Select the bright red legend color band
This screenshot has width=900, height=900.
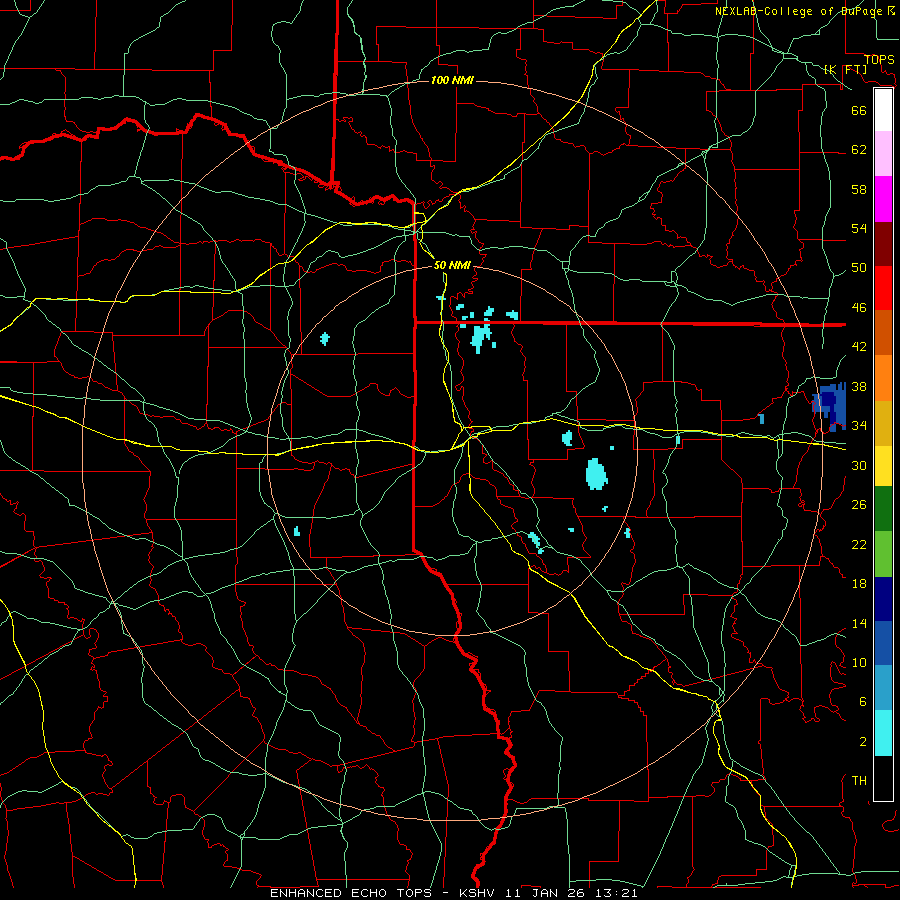(x=883, y=288)
